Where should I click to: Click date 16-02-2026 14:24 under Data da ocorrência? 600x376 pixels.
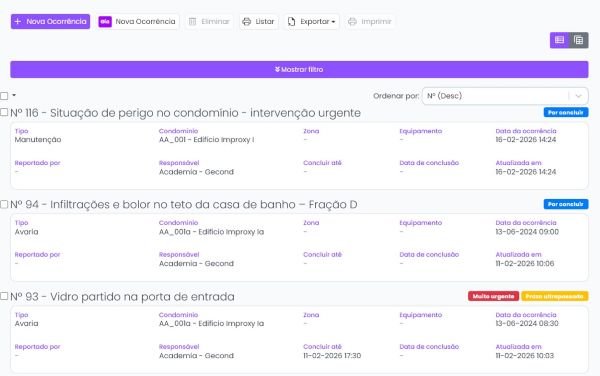click(x=526, y=140)
